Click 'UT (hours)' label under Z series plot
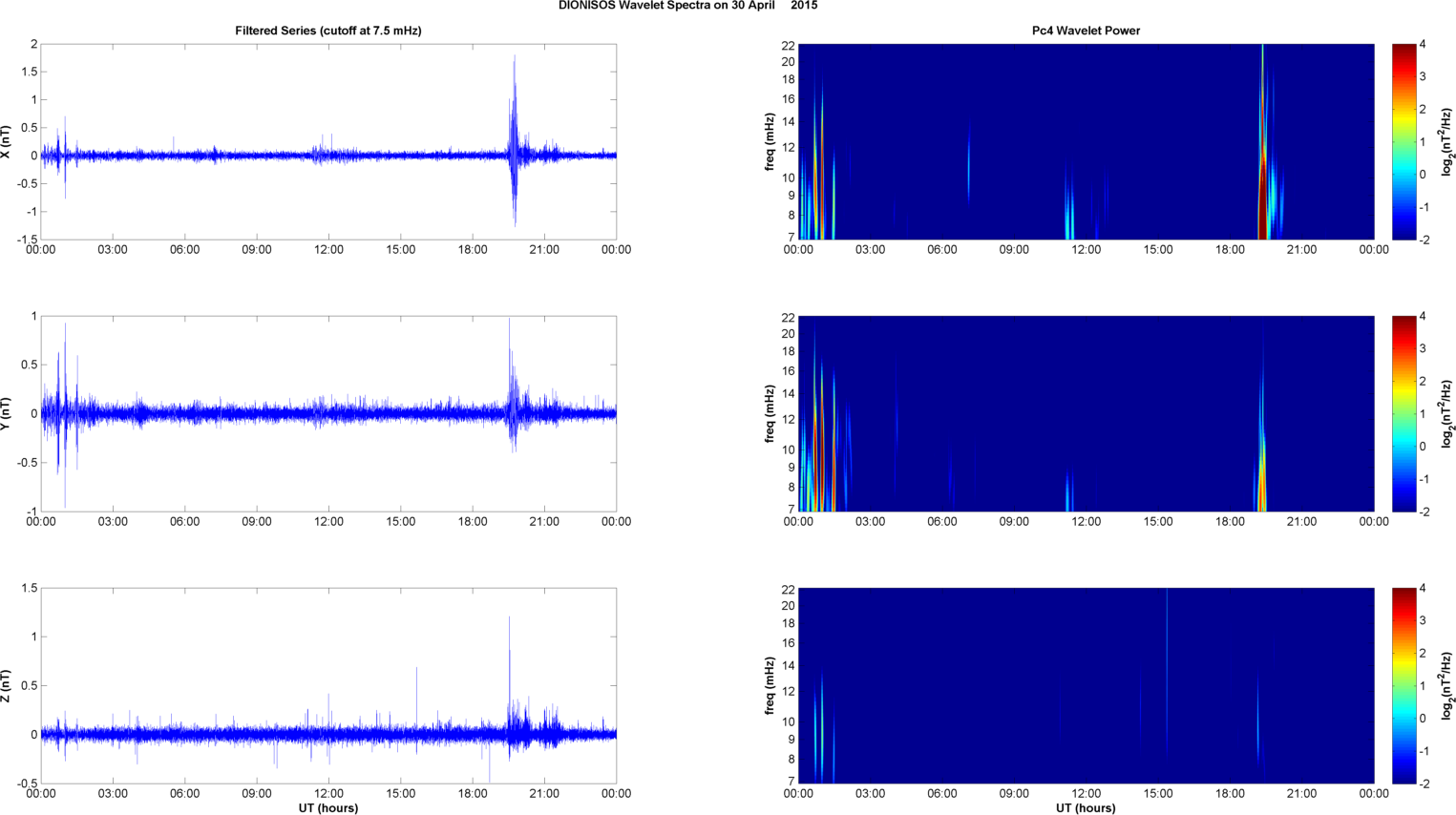Viewport: 1456px width, 815px height. click(328, 807)
